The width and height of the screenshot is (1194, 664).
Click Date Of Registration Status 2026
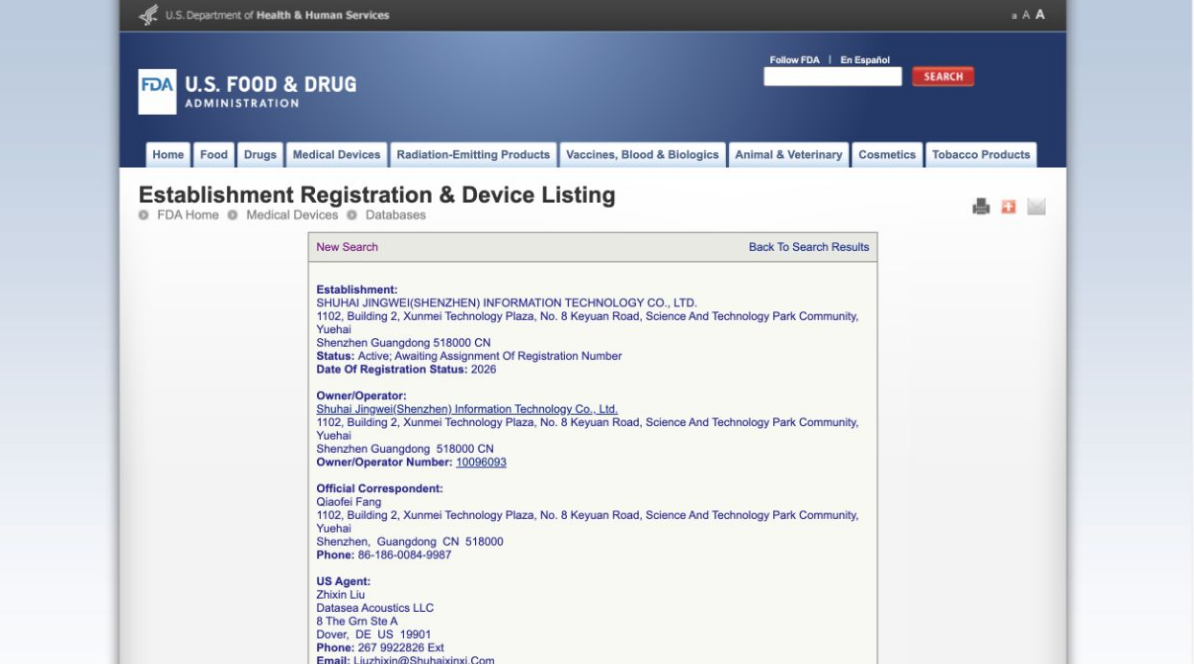click(406, 369)
